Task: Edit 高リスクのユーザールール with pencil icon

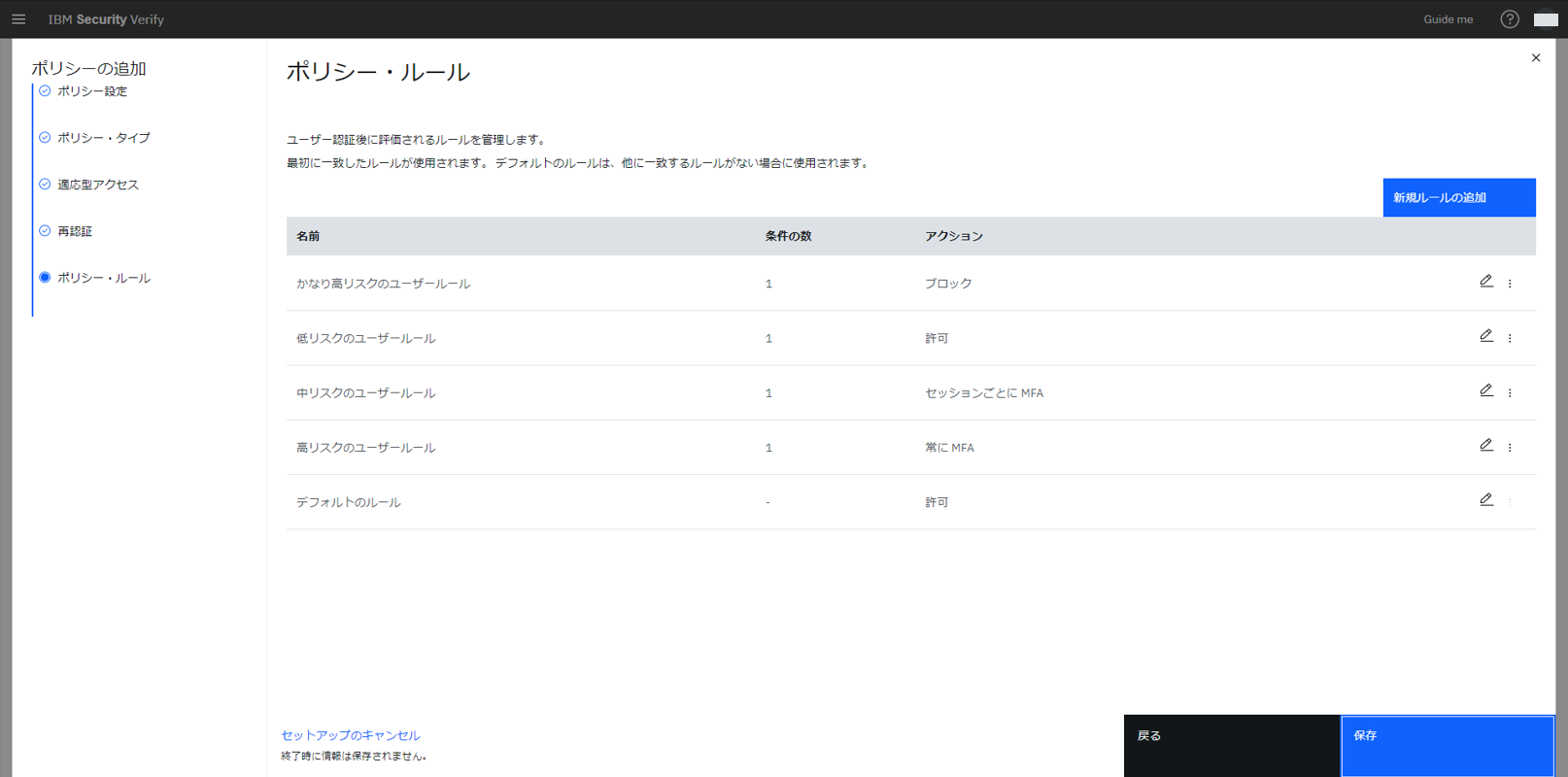Action: [x=1485, y=445]
